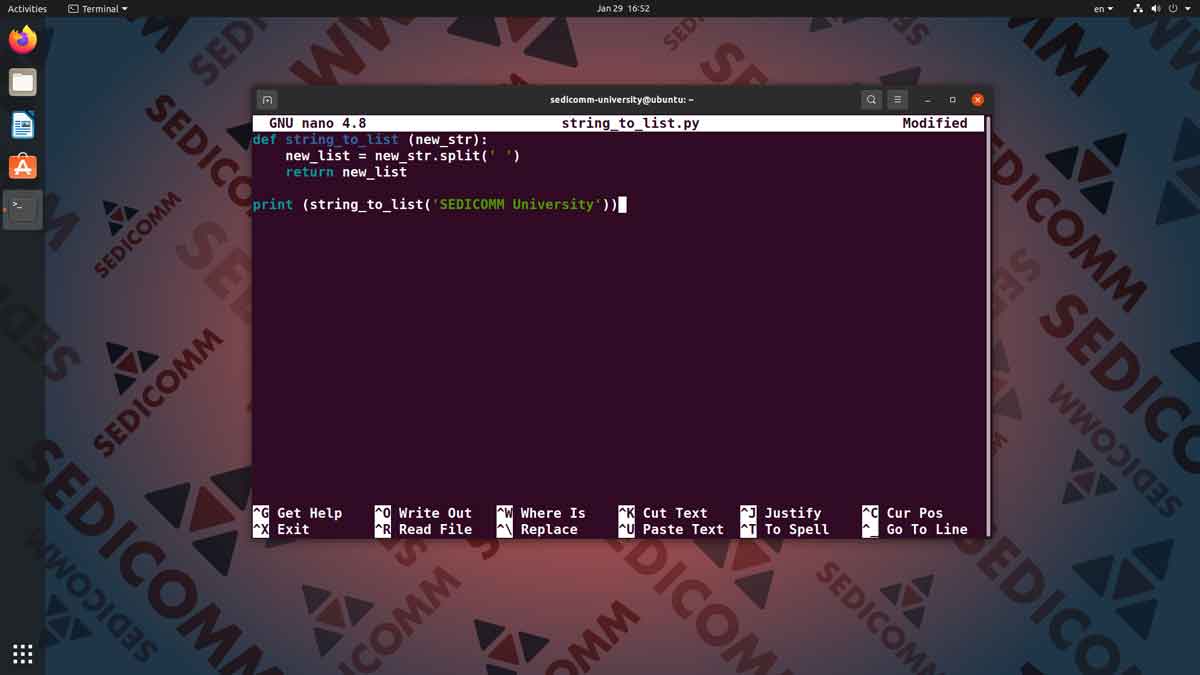
Task: Open a new terminal tab via the tab icon
Action: pos(267,99)
